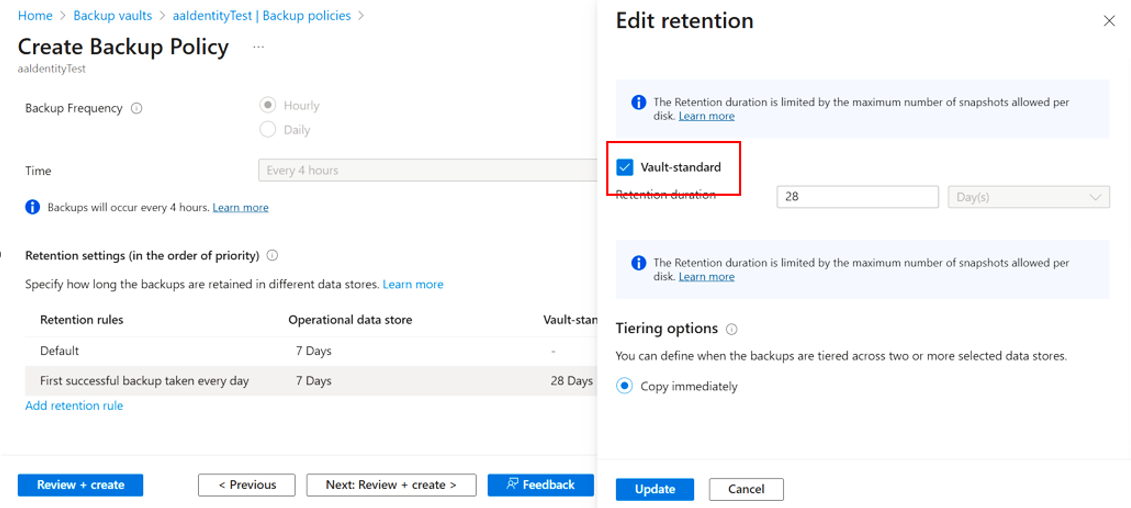Click the retention duration input field
Viewport: 1131px width, 508px height.
[x=857, y=197]
